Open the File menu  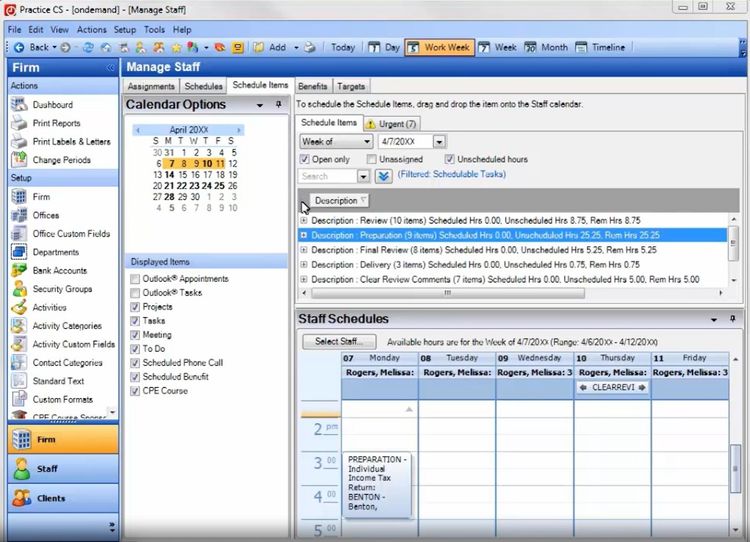[14, 30]
